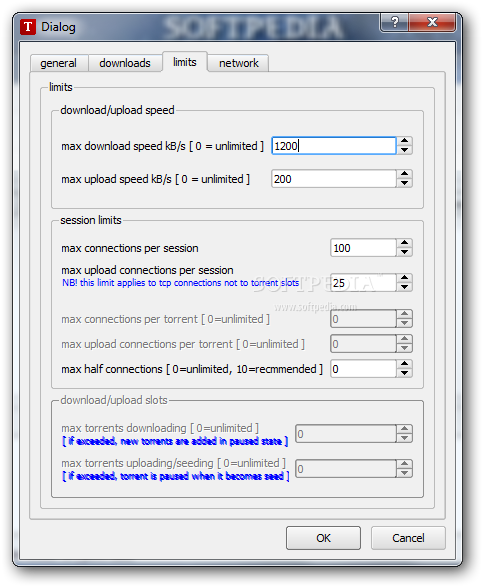
Task: Decrement max connections per session
Action: 404,252
